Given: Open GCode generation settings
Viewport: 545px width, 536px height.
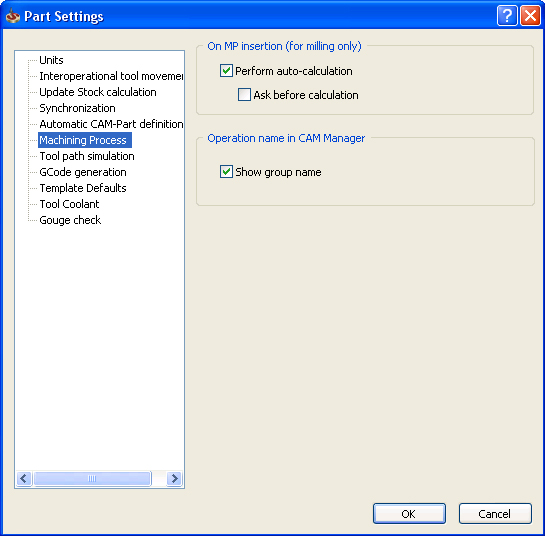Looking at the screenshot, I should (x=83, y=172).
